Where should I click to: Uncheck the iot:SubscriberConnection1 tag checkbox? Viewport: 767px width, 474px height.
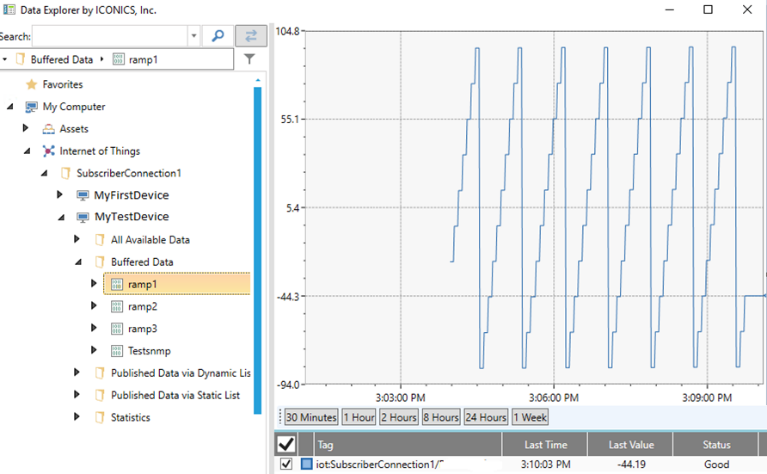(x=285, y=465)
